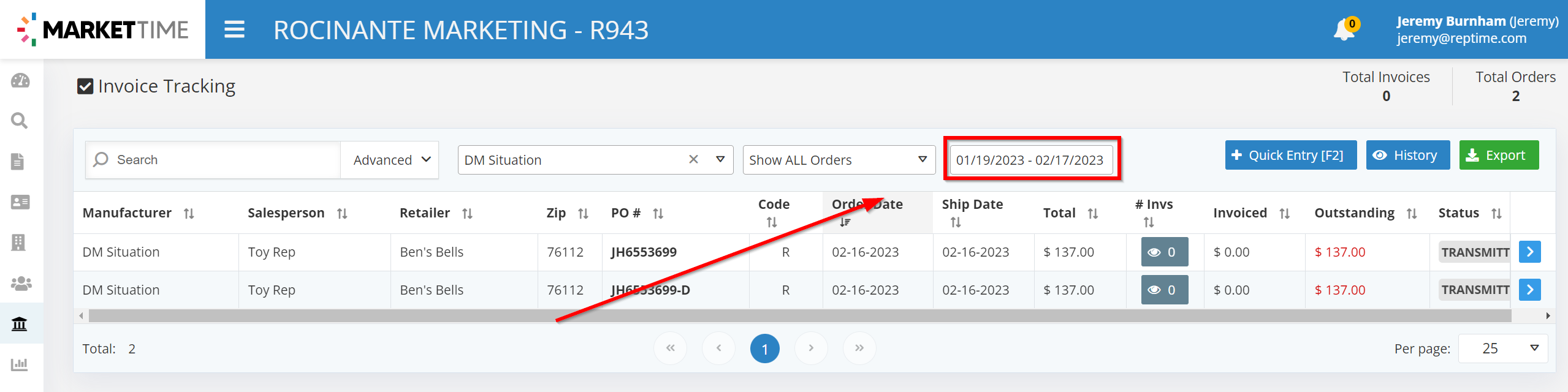Sort by Status column
Screen dimensions: 1568x392
click(x=1496, y=213)
